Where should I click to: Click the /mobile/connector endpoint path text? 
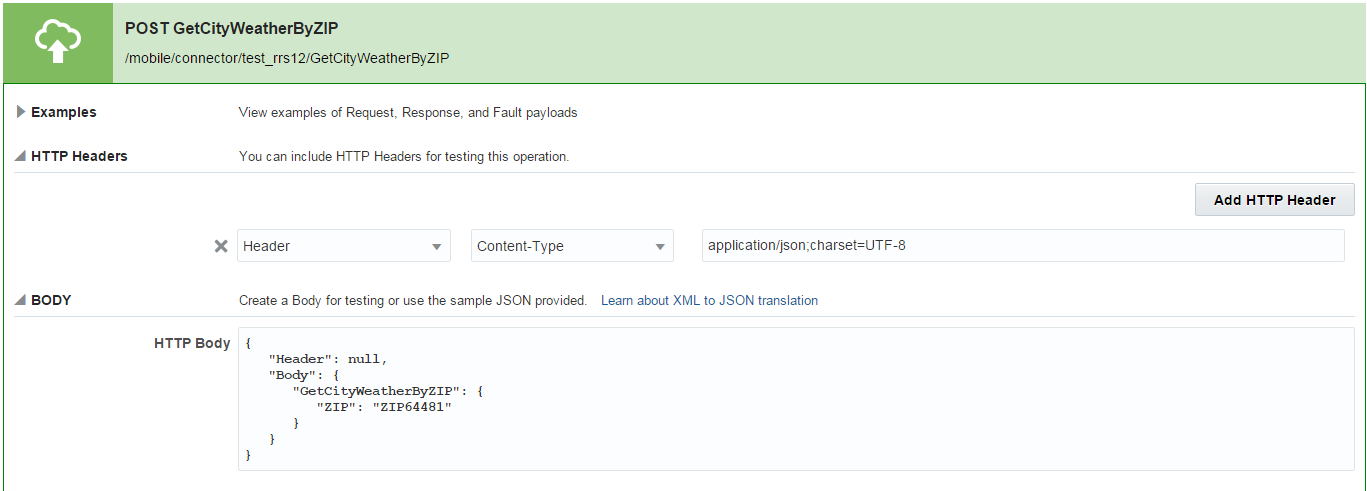point(287,58)
